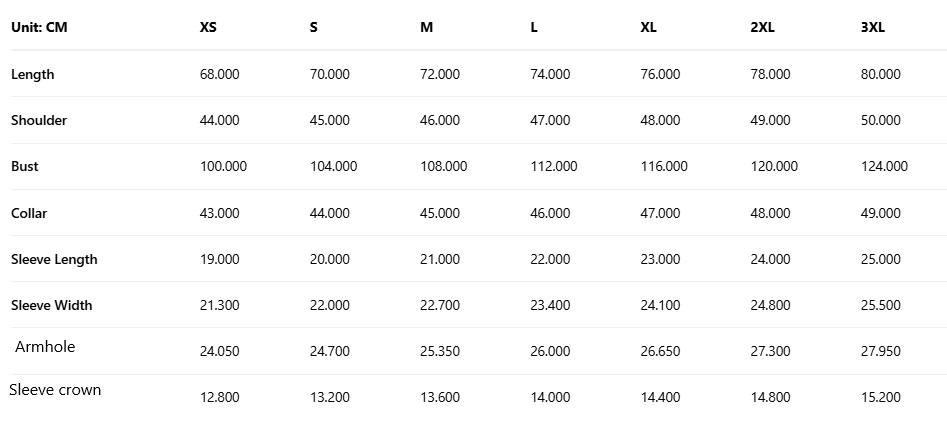Select Length value 68.000 for XS

click(x=220, y=74)
